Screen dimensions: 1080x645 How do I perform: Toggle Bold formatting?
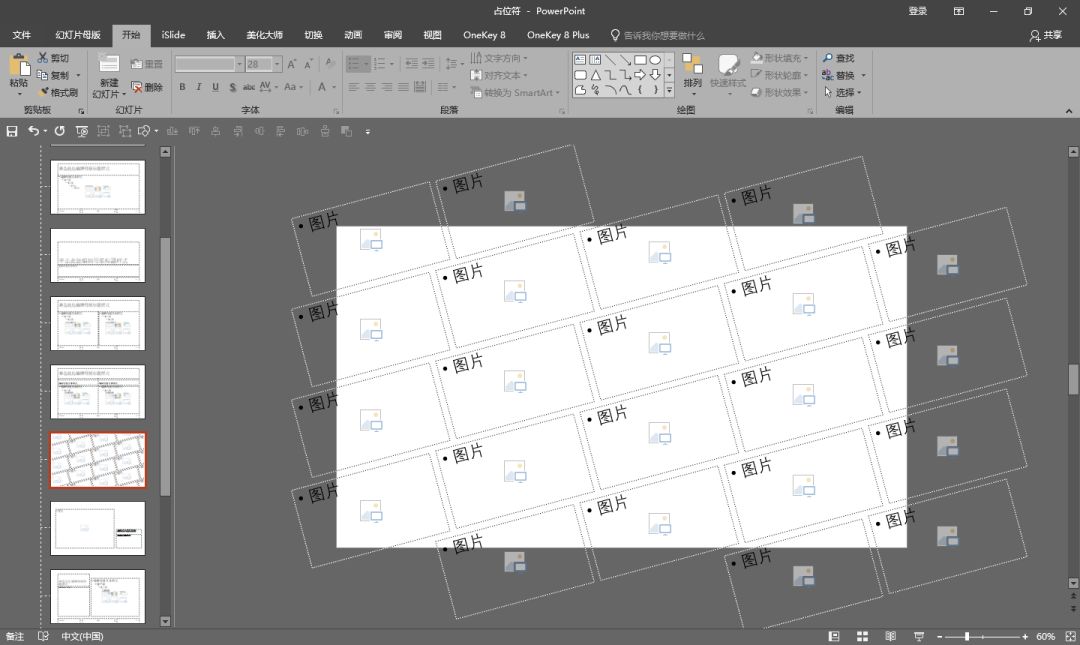(182, 87)
